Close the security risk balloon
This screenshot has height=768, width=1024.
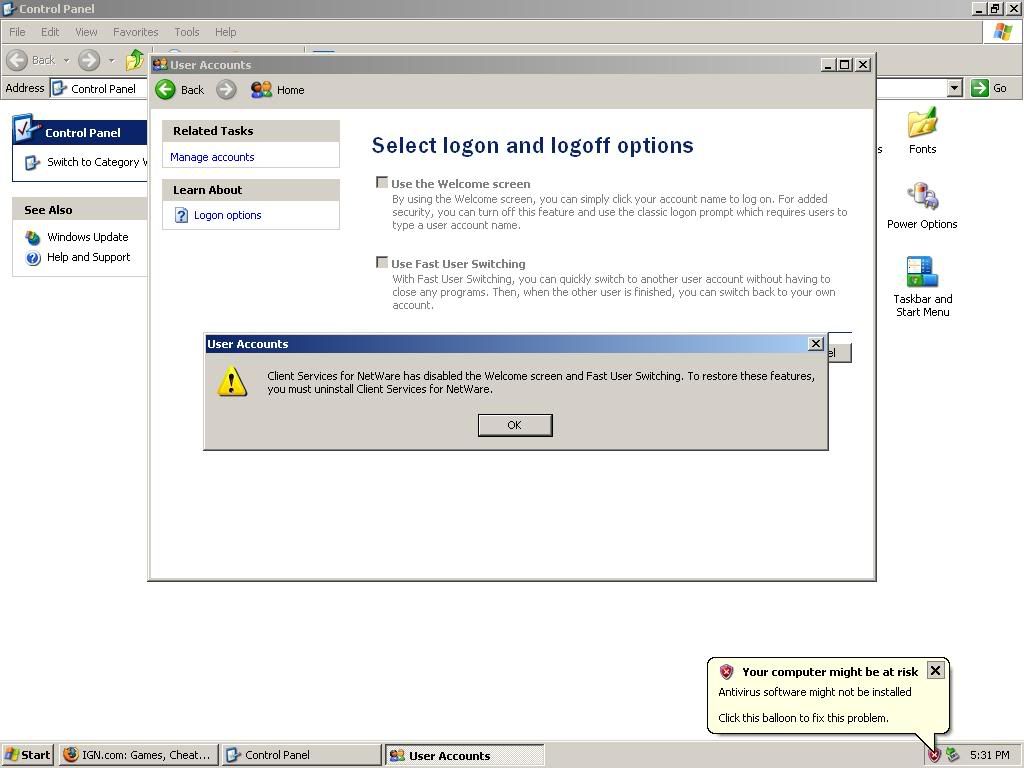(x=935, y=671)
